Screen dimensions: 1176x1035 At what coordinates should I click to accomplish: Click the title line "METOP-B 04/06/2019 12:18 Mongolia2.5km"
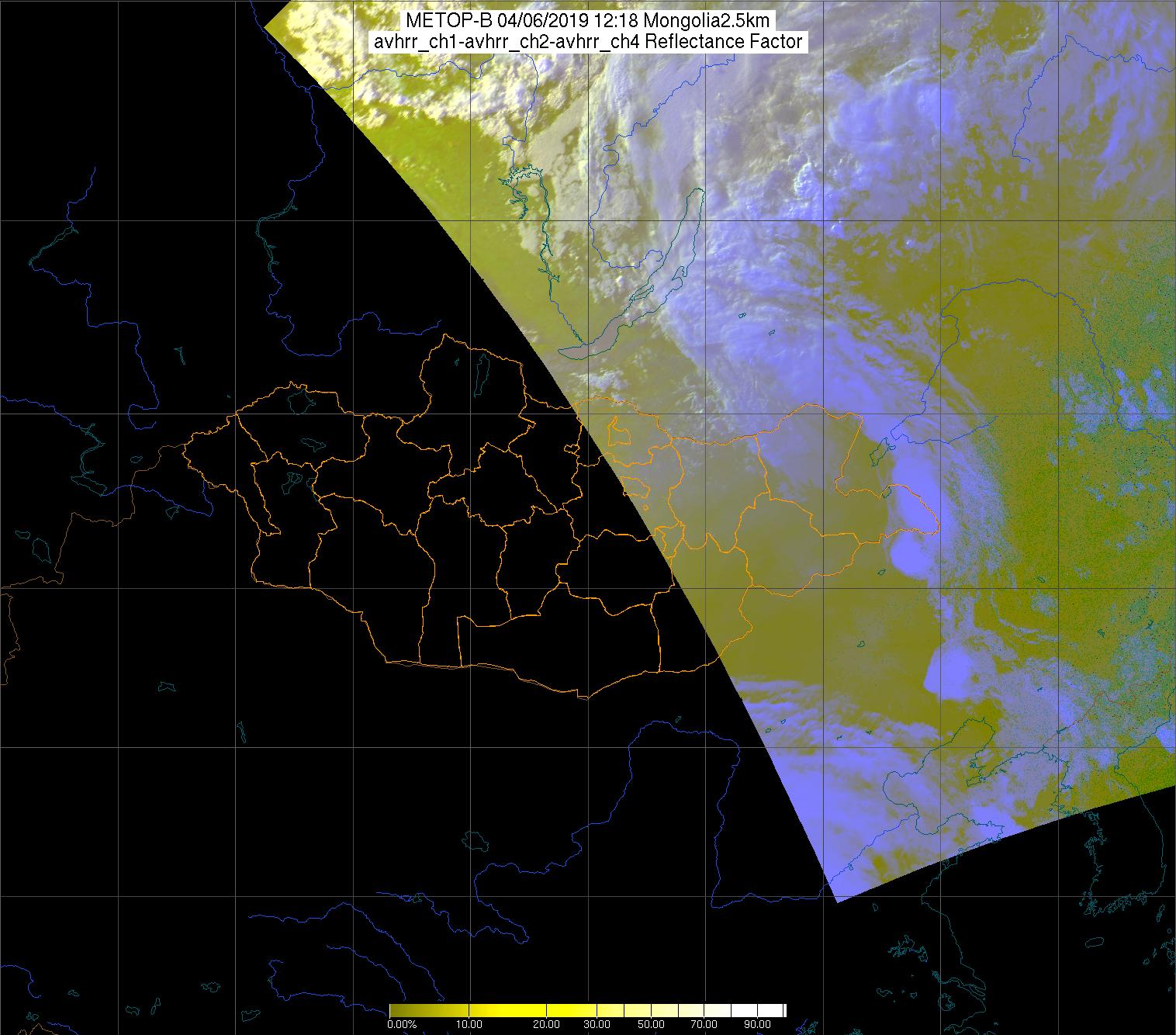pos(587,21)
